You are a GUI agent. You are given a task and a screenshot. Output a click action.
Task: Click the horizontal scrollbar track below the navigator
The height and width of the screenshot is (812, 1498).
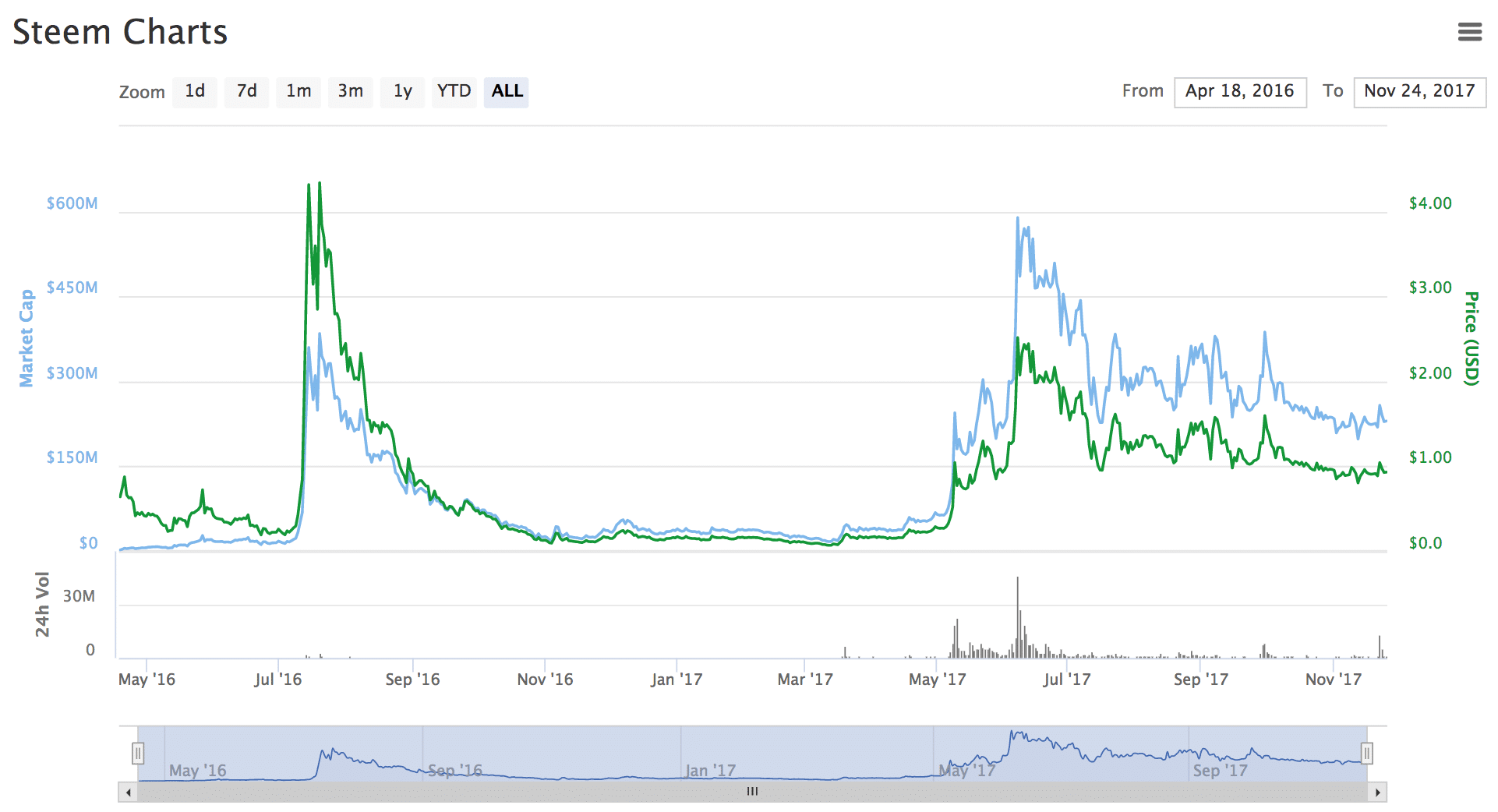468,791
